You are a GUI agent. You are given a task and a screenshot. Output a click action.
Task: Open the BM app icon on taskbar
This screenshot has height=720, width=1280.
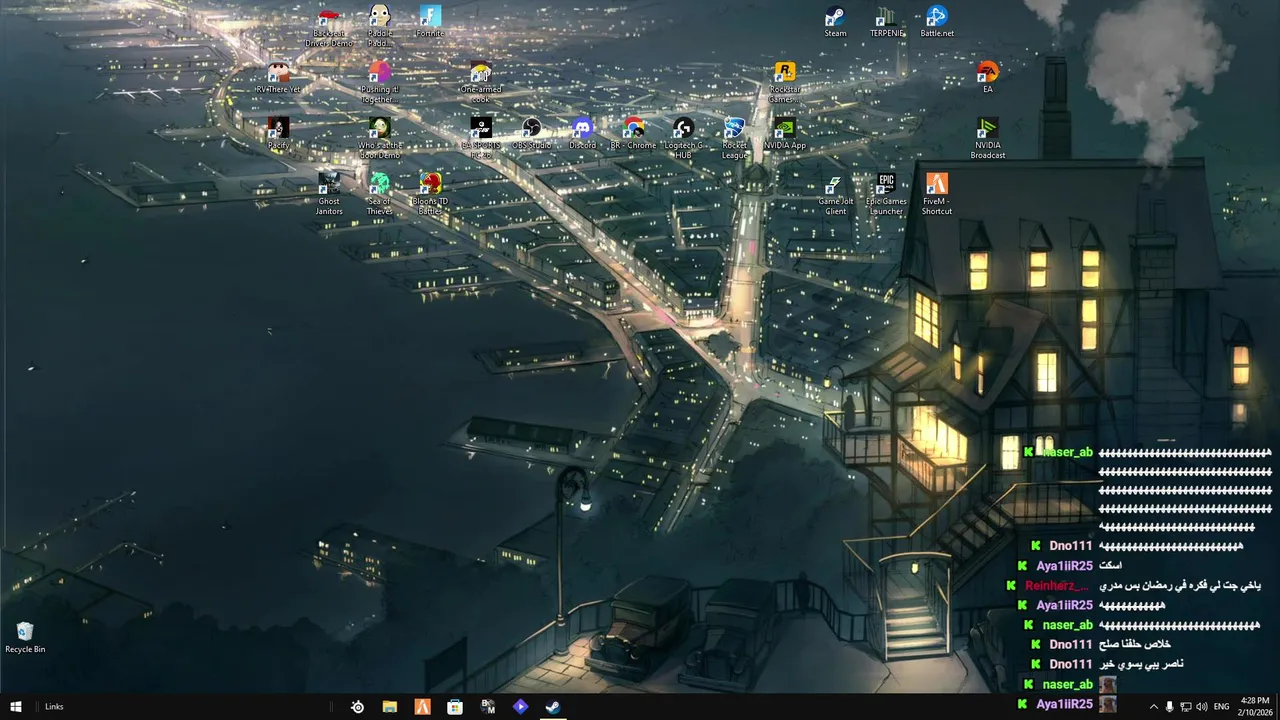488,707
